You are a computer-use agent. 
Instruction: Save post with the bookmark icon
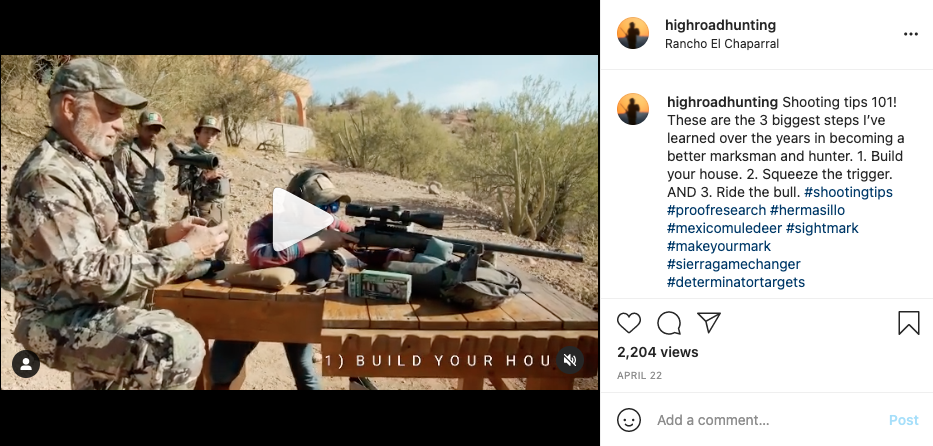(909, 323)
